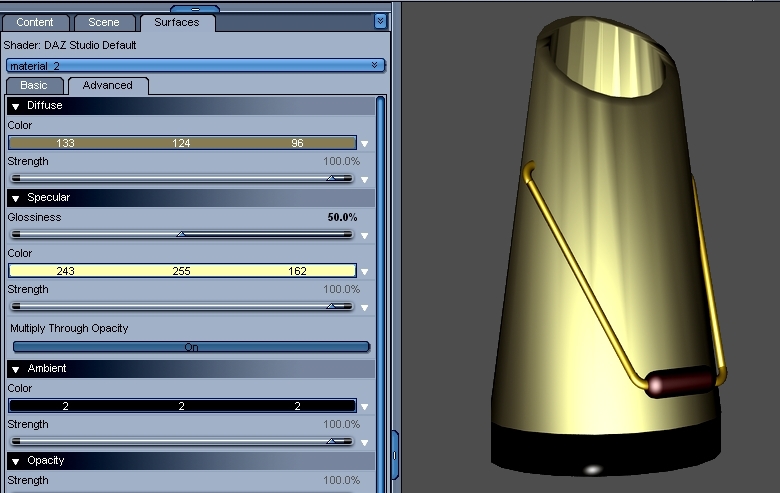Image resolution: width=780 pixels, height=493 pixels.
Task: Open the material_2 surface dropdown
Action: tap(195, 66)
